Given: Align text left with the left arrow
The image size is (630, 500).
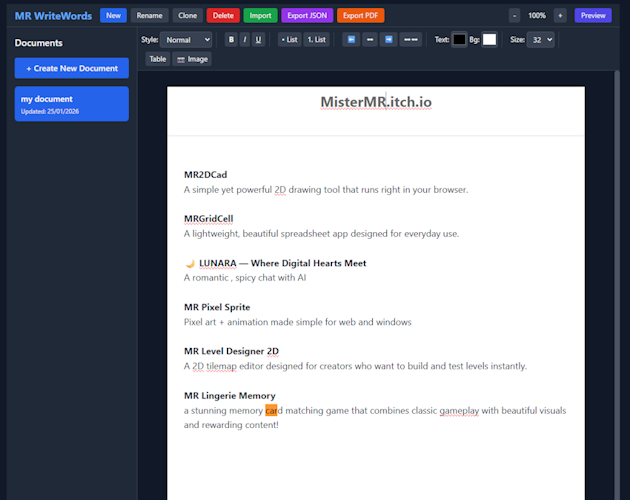Looking at the screenshot, I should click(x=351, y=39).
